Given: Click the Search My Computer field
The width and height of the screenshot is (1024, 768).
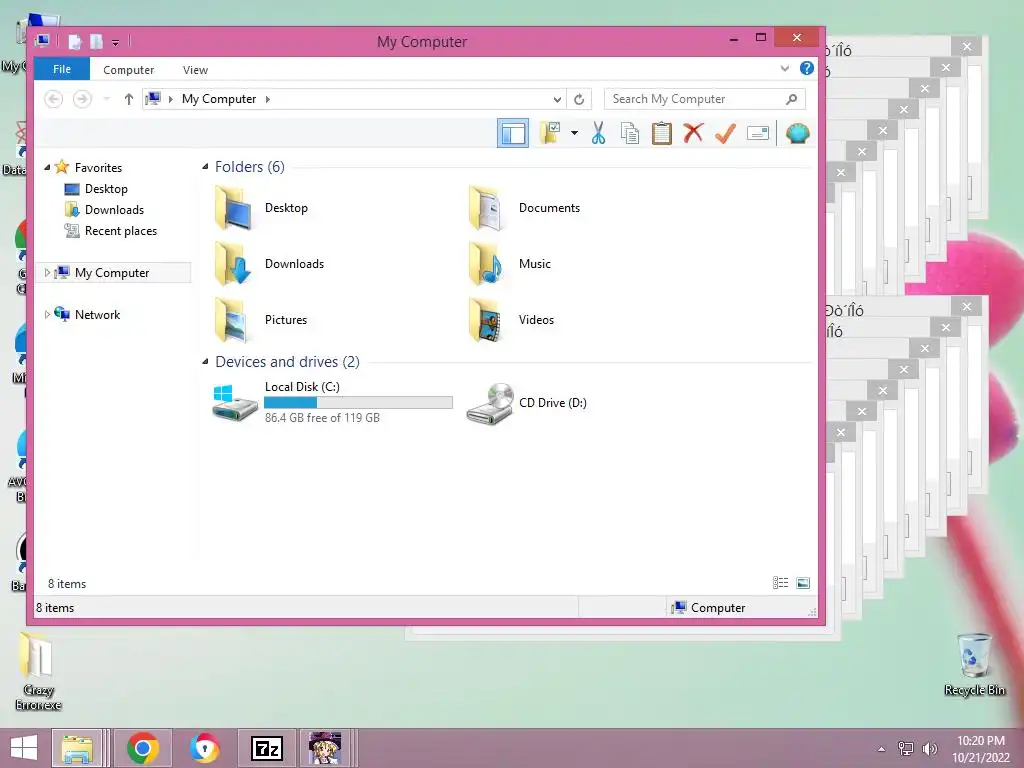Looking at the screenshot, I should 704,99.
